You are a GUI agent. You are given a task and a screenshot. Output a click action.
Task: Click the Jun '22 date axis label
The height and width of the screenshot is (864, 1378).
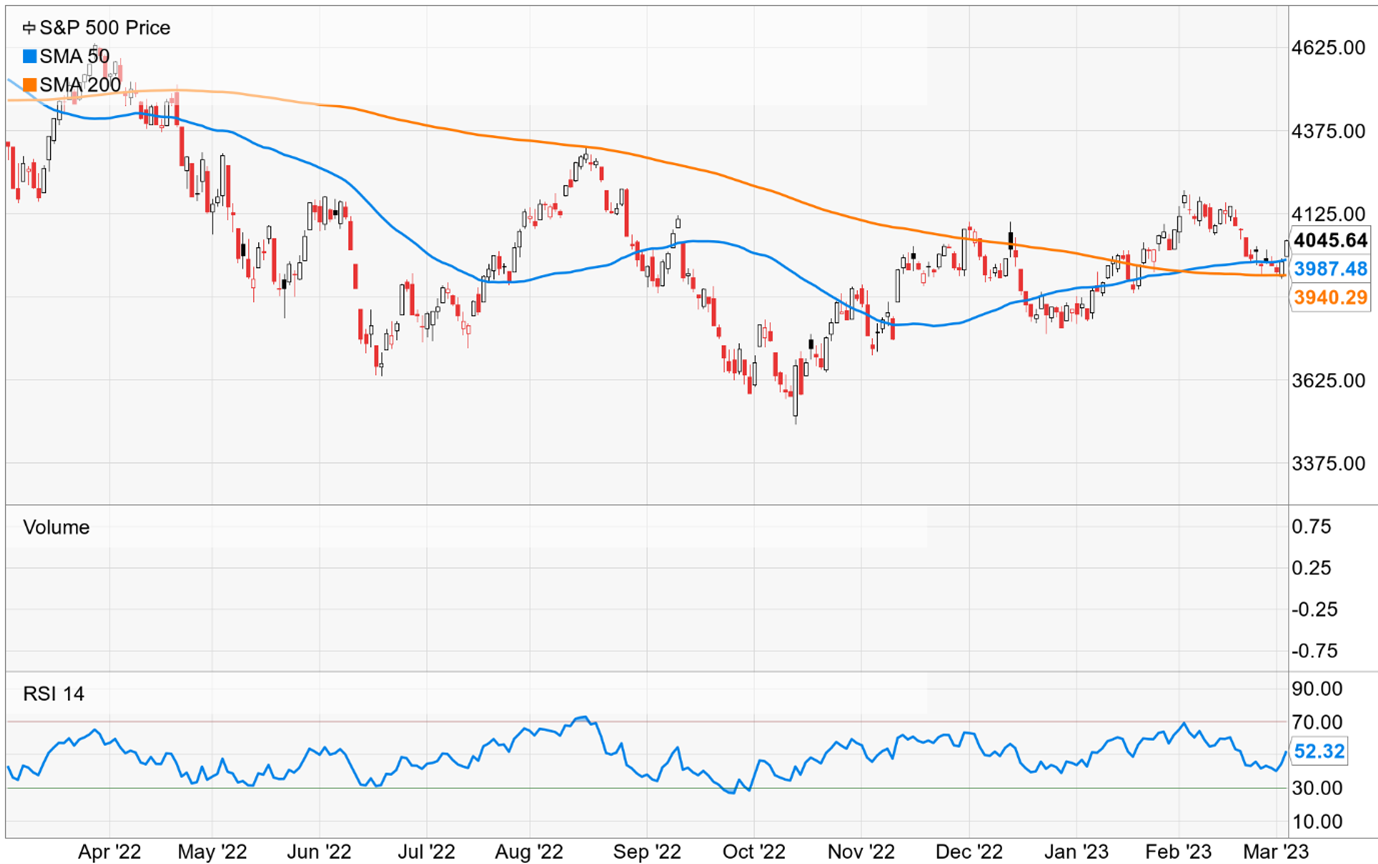click(x=319, y=852)
